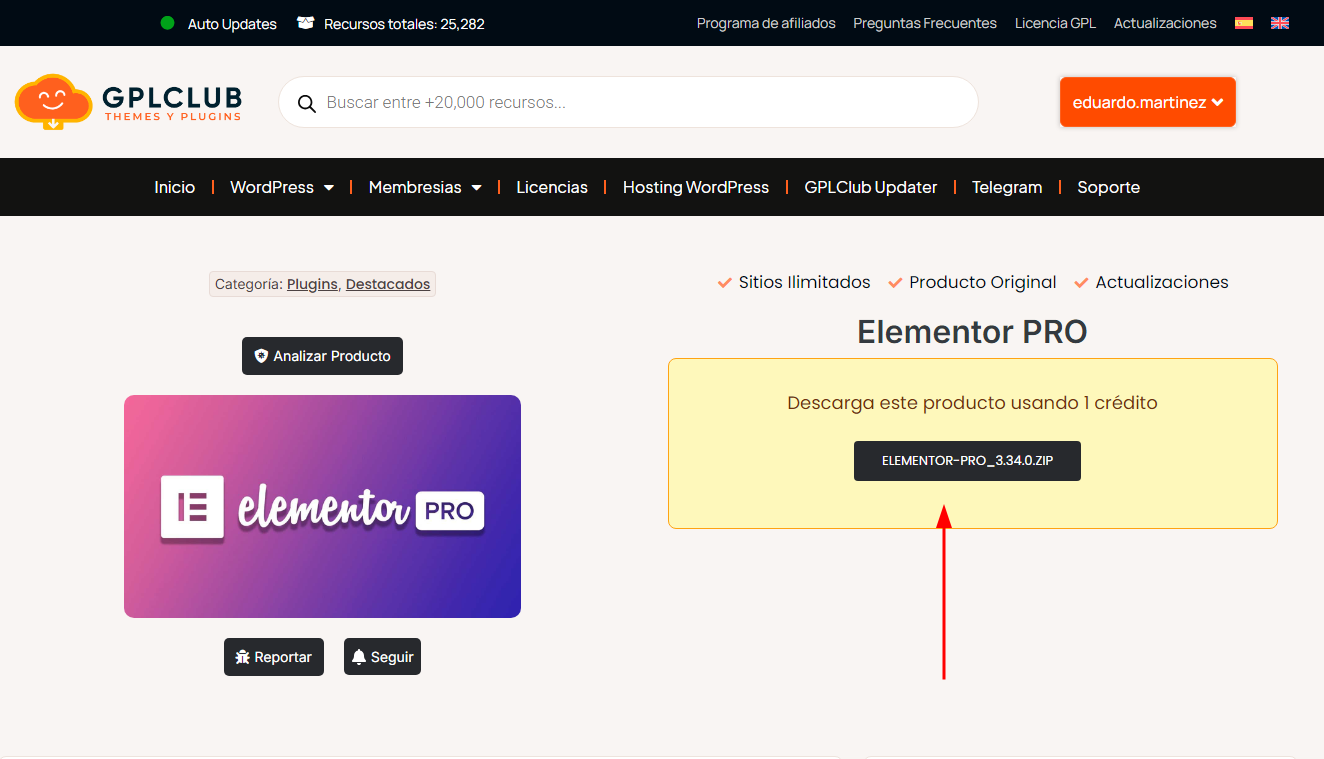The height and width of the screenshot is (759, 1324).
Task: Switch site language to Spanish flag
Action: pyautogui.click(x=1244, y=23)
